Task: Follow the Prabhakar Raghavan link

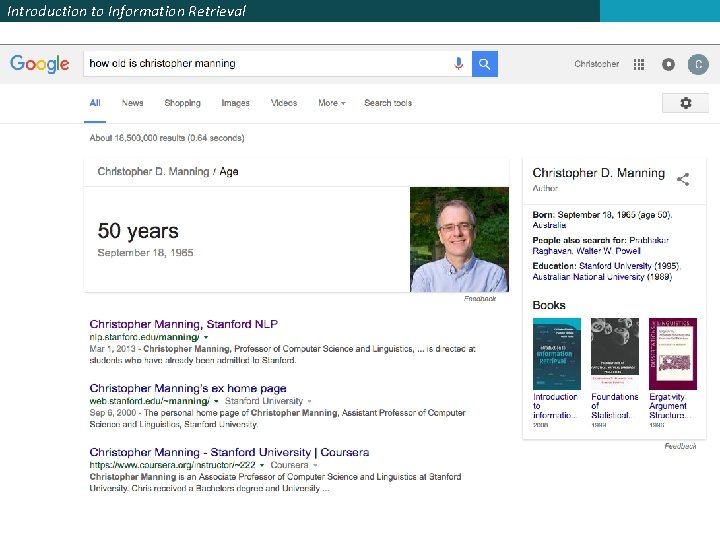Action: (x=601, y=245)
